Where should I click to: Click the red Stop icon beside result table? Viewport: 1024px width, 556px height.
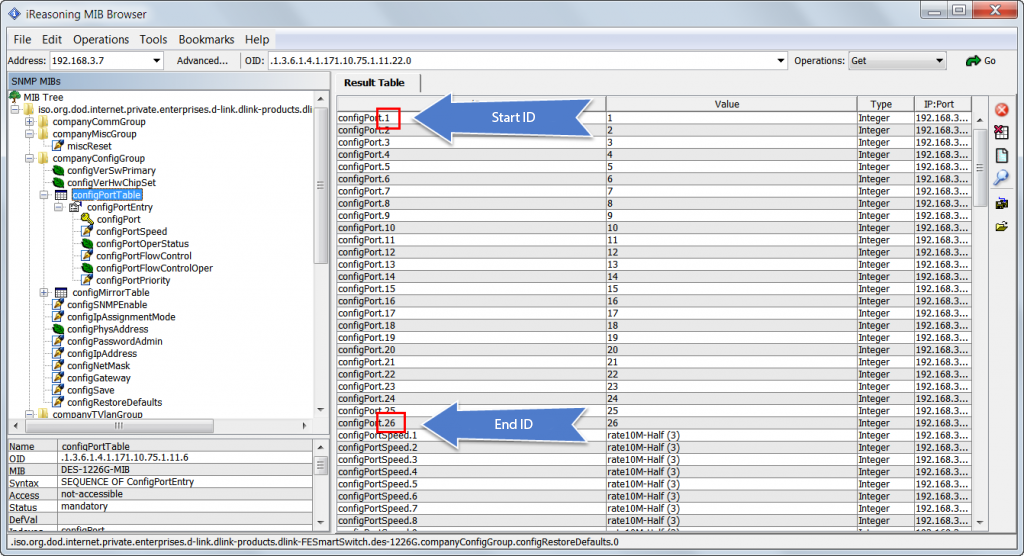[1001, 110]
